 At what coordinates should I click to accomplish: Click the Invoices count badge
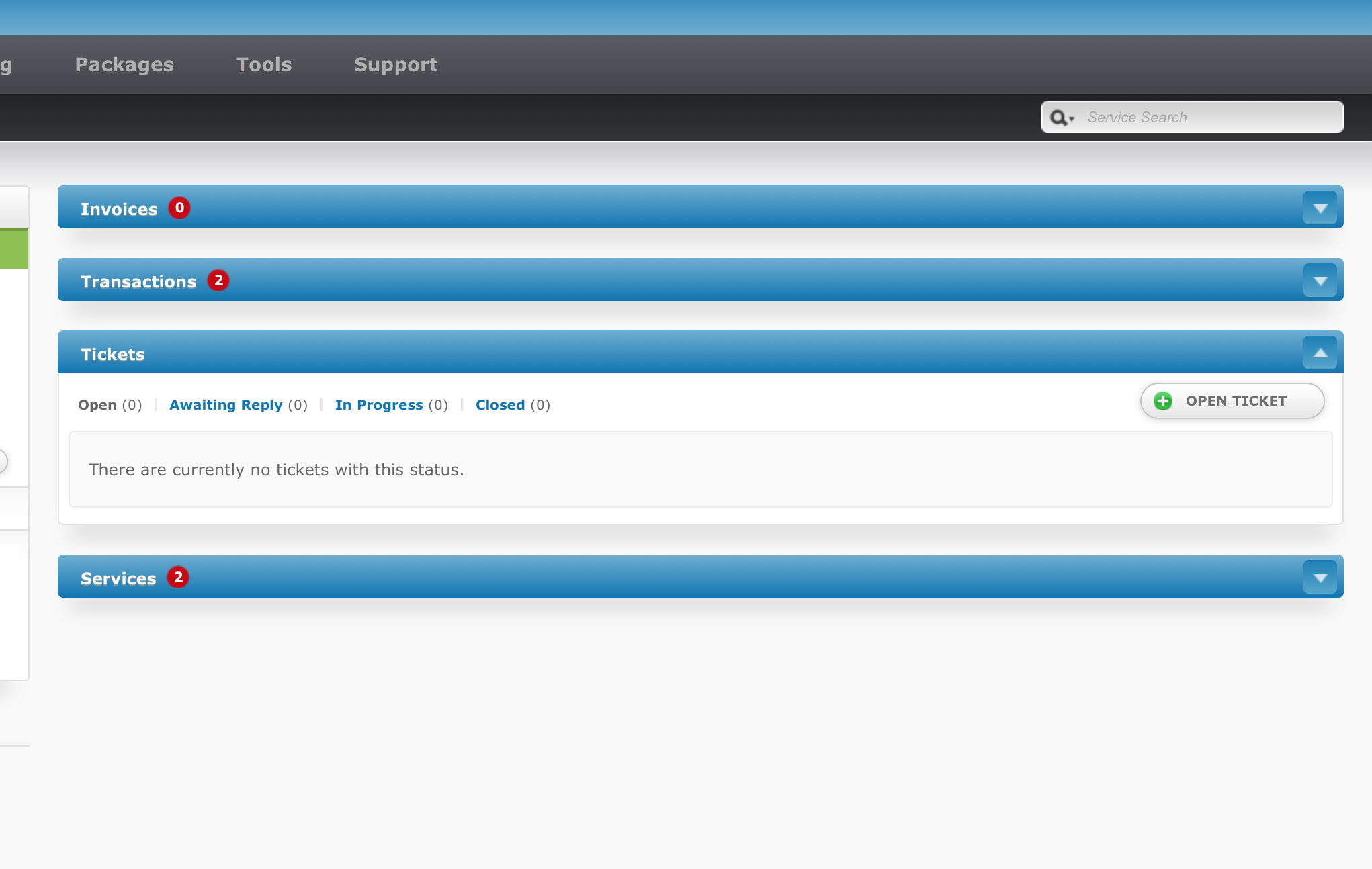(x=179, y=208)
